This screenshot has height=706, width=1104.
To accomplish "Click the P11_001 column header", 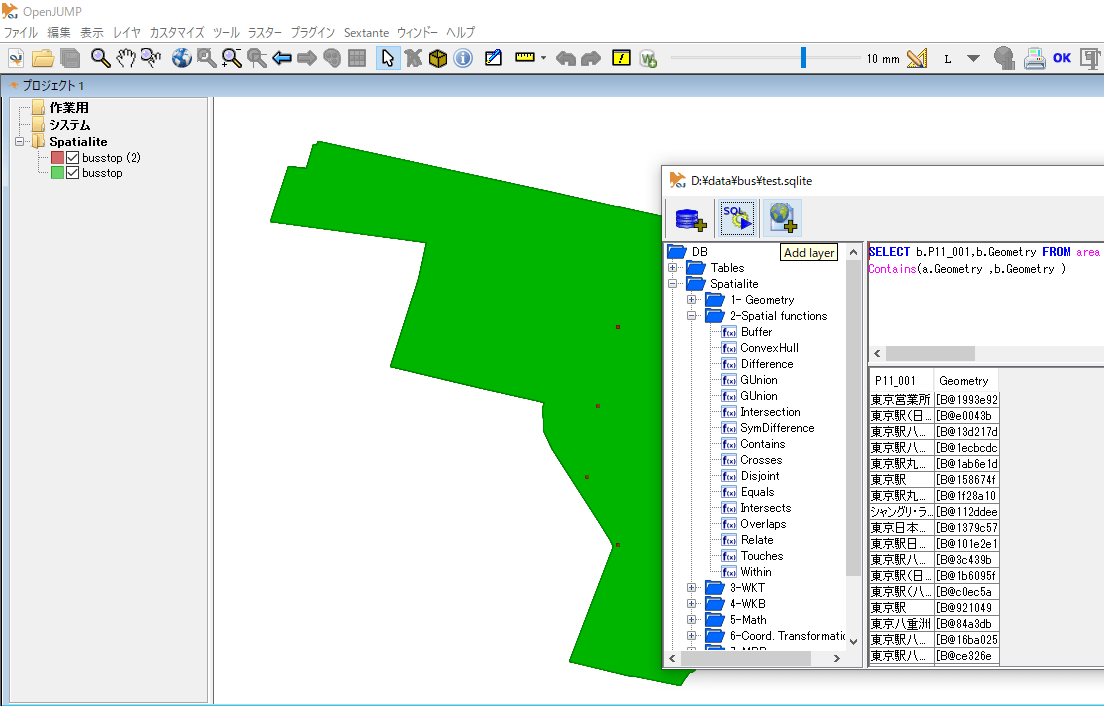I will click(x=901, y=381).
